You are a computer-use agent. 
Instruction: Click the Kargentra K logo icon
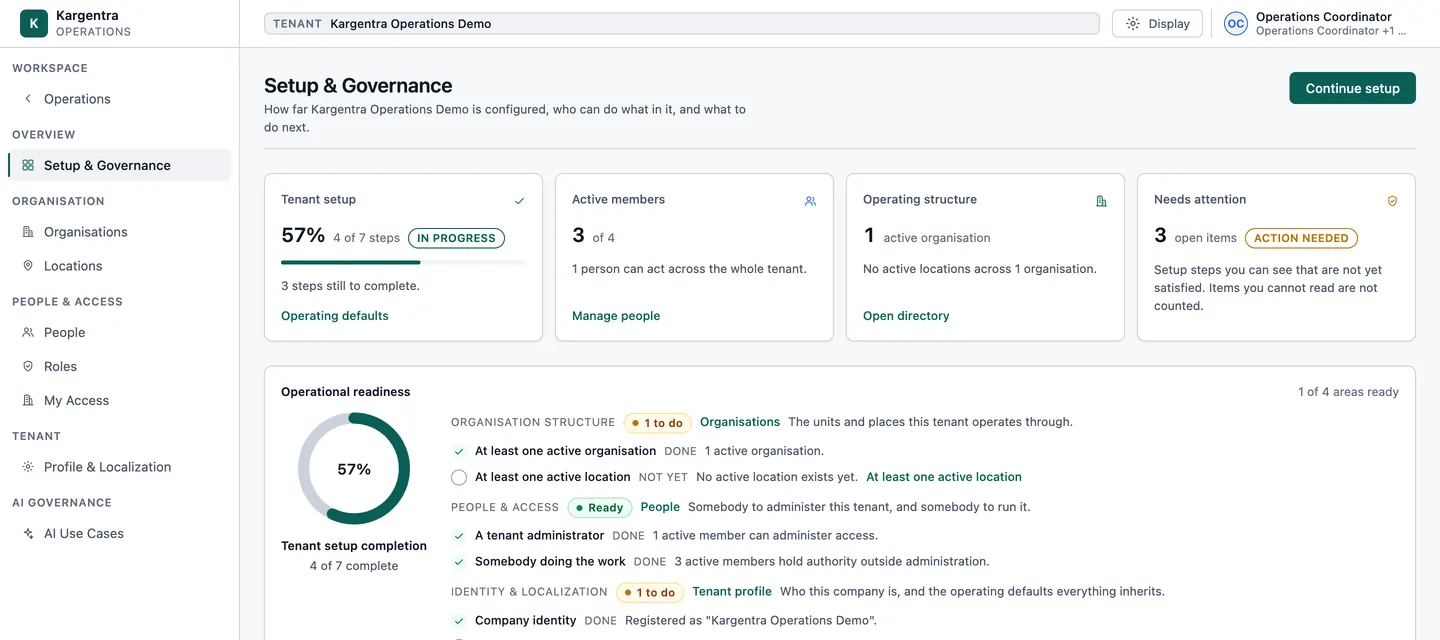[x=34, y=23]
